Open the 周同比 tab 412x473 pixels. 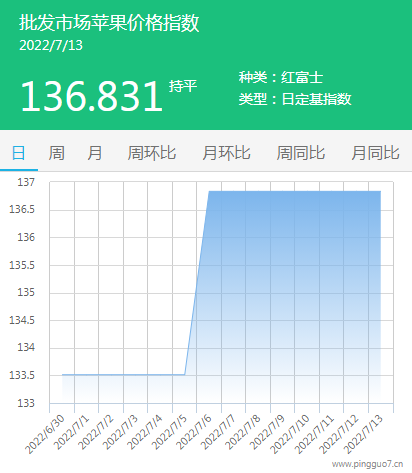301,153
